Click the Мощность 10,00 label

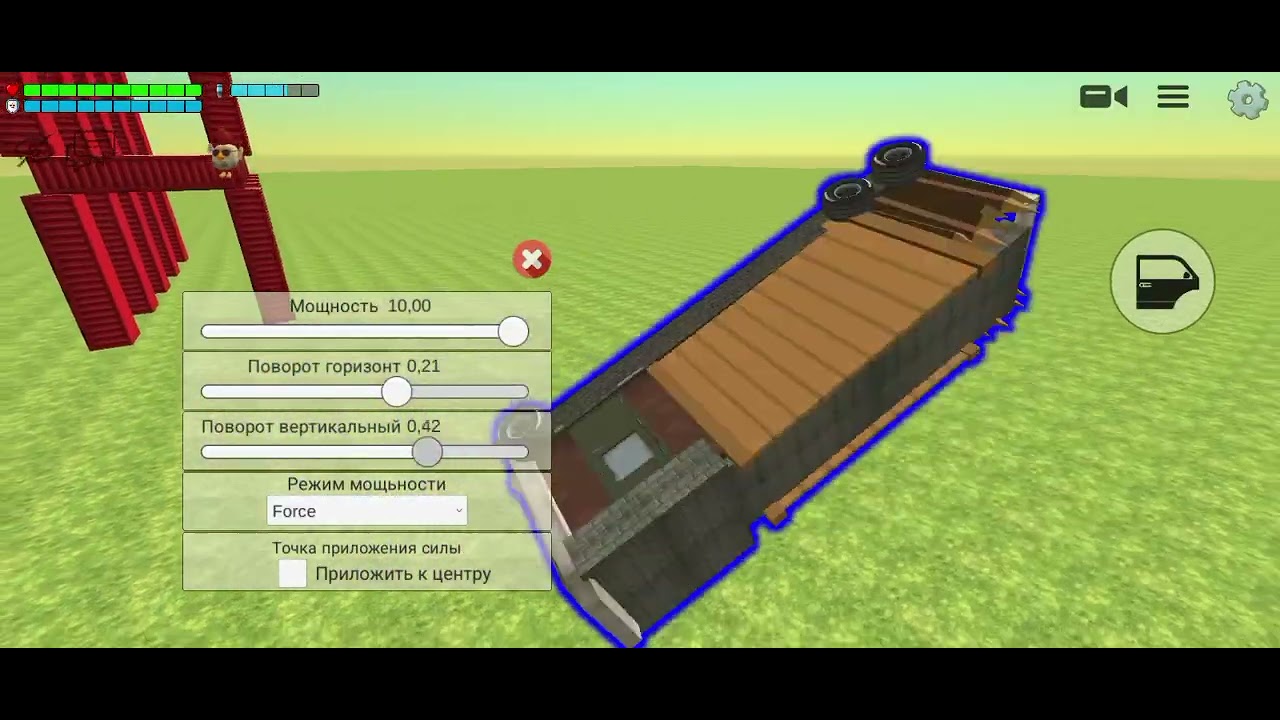[x=360, y=306]
